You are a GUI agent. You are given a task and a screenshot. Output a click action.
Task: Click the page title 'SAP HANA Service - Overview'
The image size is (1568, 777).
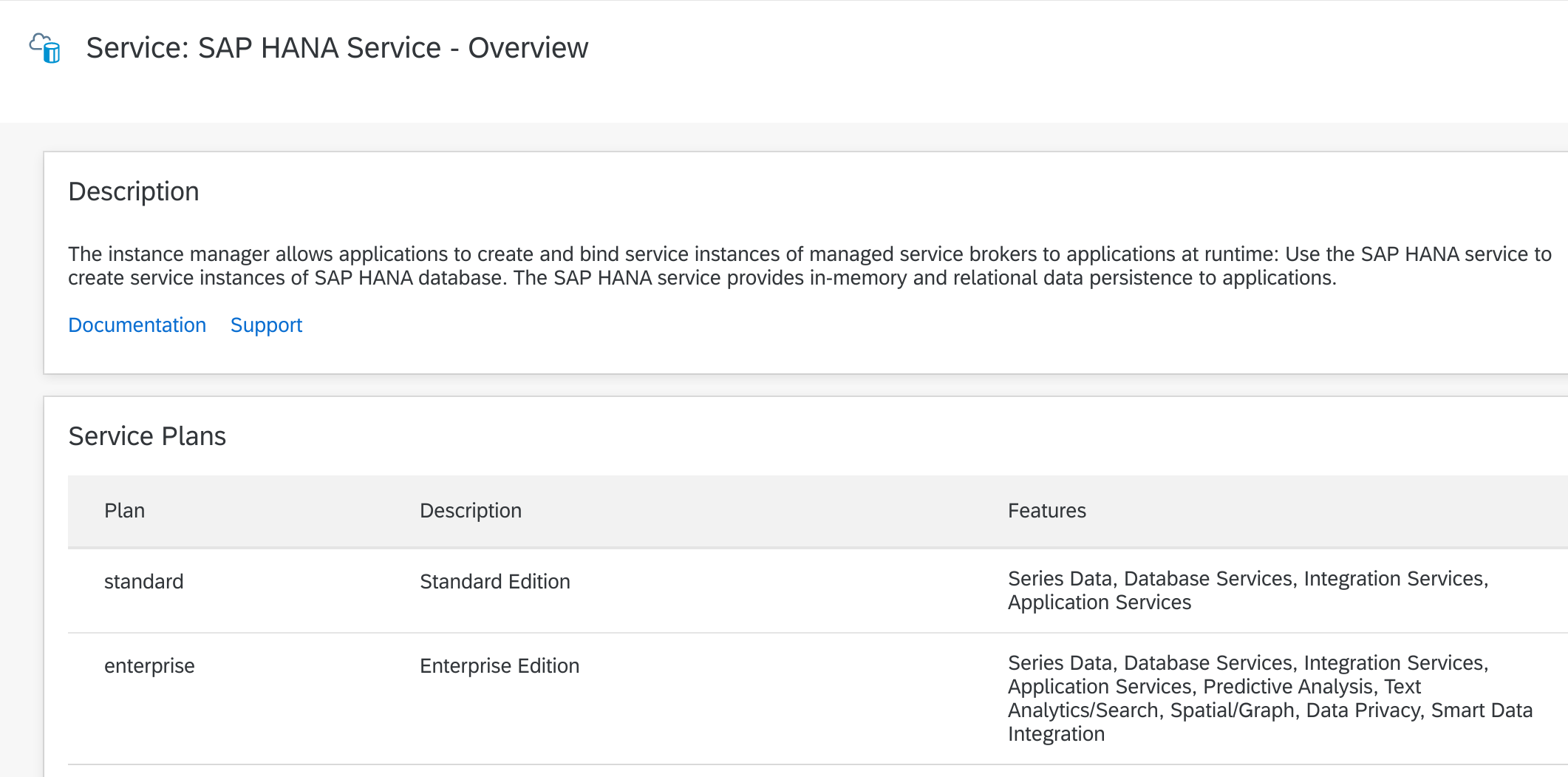pos(337,48)
